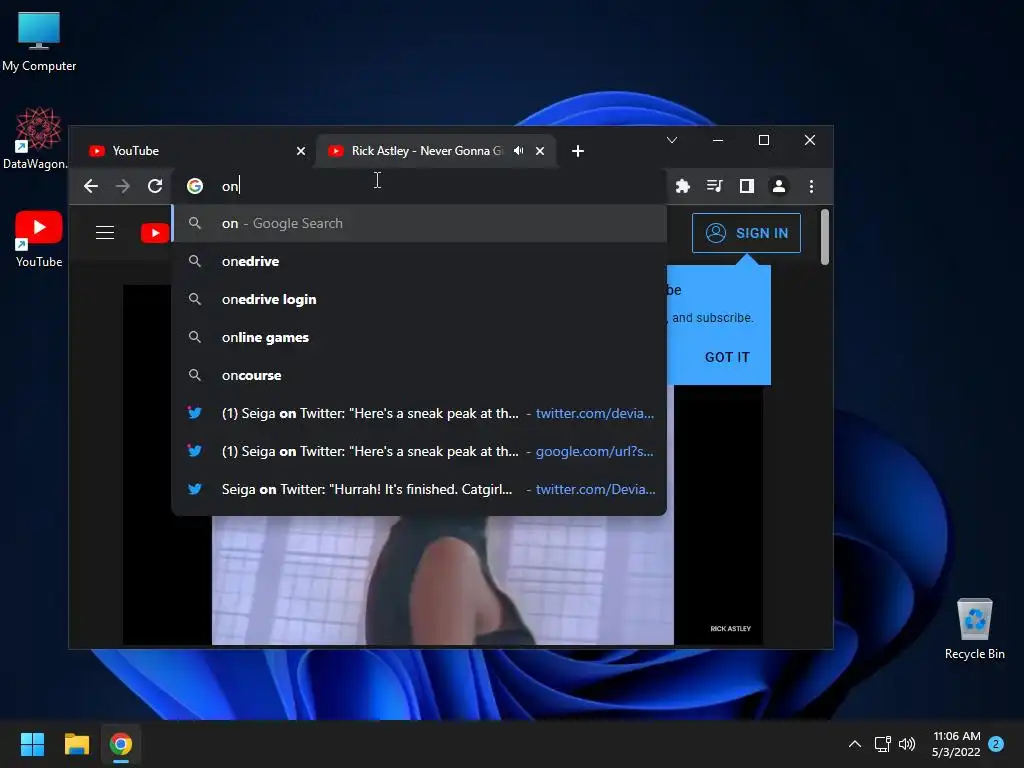Click the network tray icon

point(882,744)
